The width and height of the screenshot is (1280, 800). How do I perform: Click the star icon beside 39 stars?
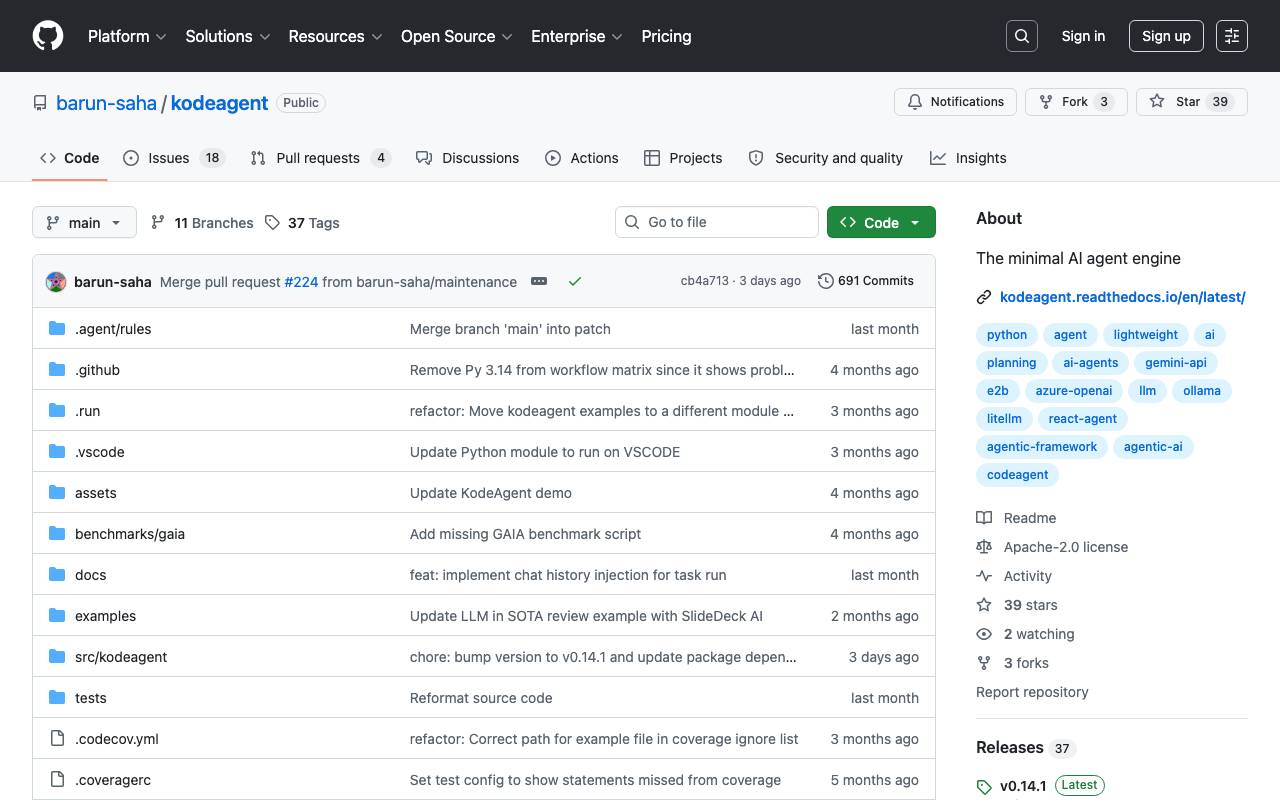point(984,605)
